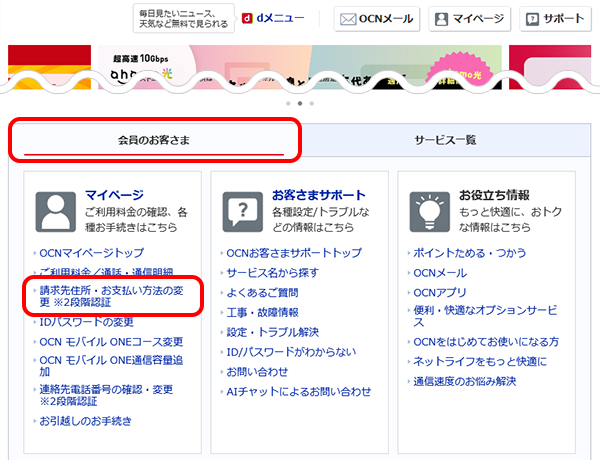The width and height of the screenshot is (600, 460).
Task: Open 請求先住所・お支払い方法の変更 link
Action: pyautogui.click(x=111, y=297)
